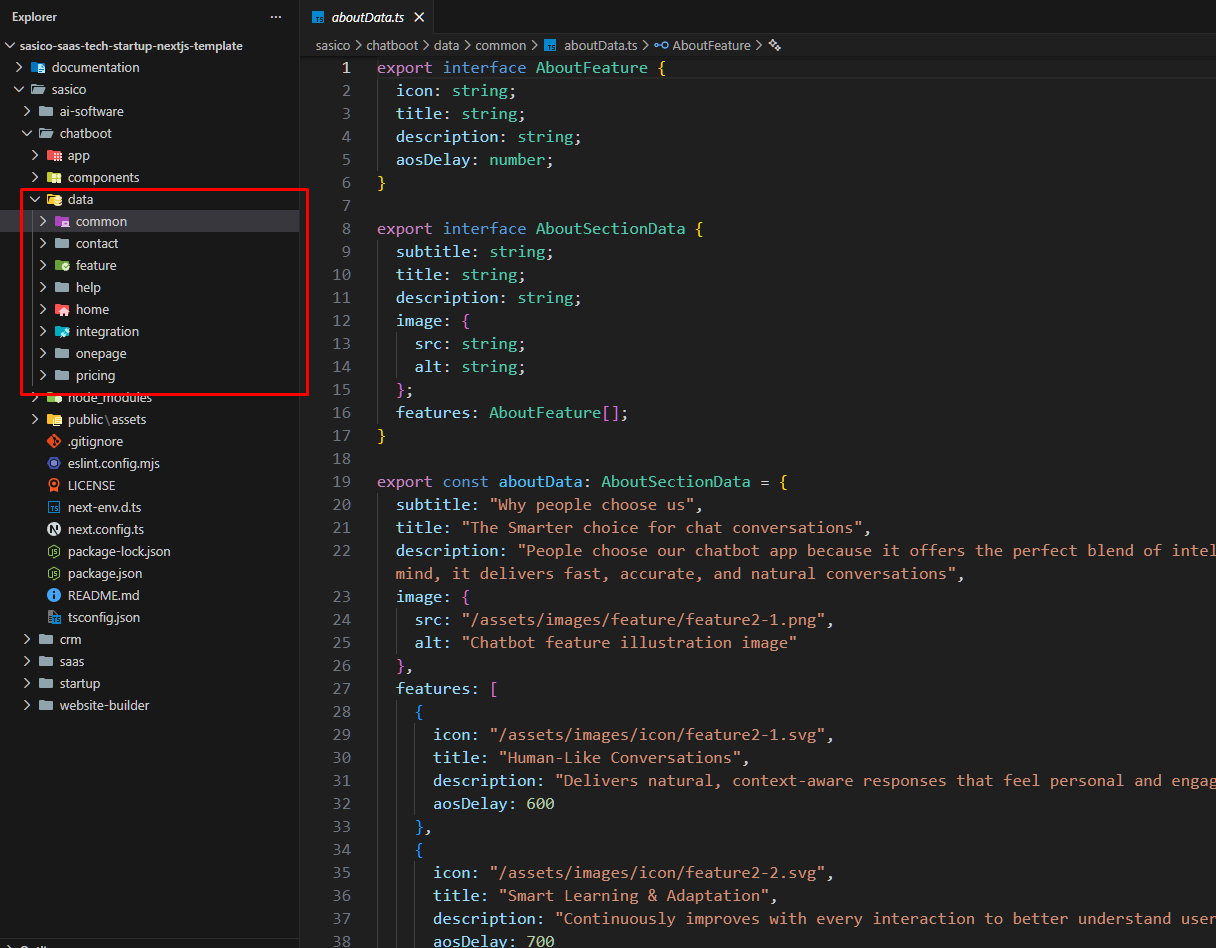This screenshot has height=948, width=1216.
Task: Switch to the aboutData.ts tab
Action: 368,17
